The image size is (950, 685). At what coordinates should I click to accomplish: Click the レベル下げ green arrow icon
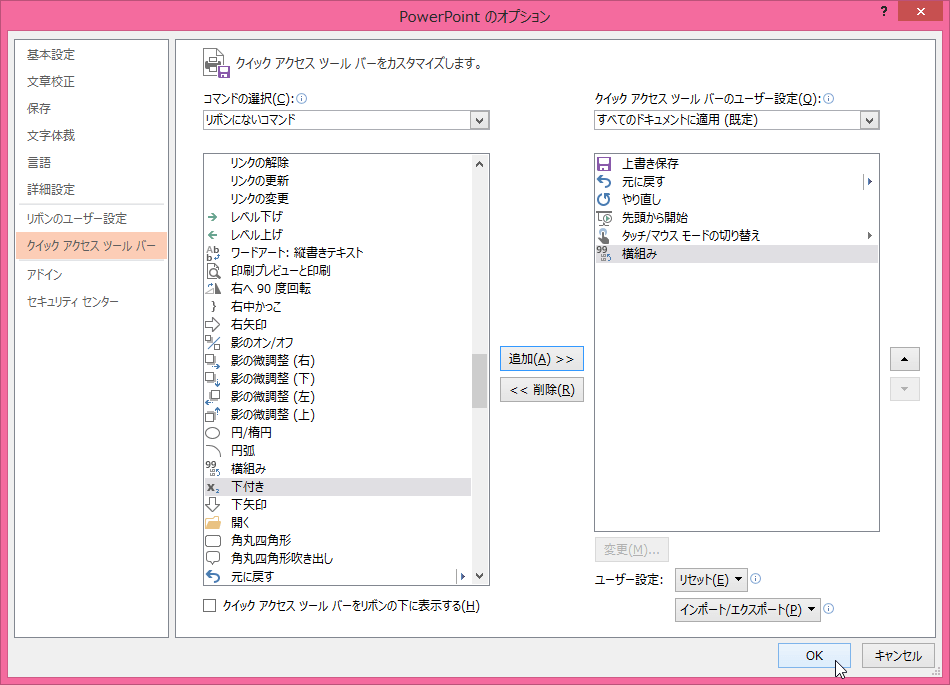point(213,217)
